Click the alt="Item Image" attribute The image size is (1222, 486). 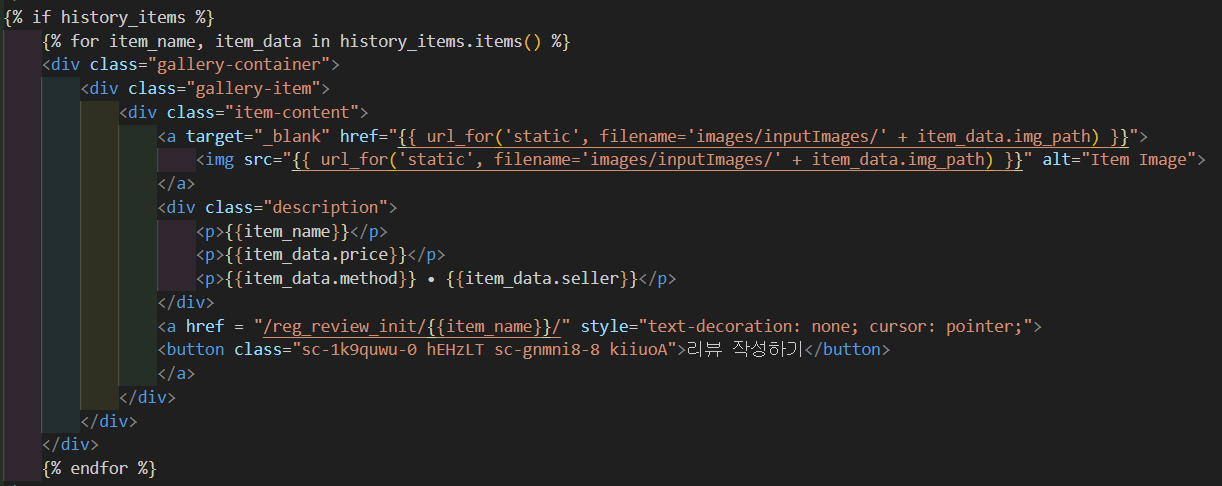(x=1119, y=160)
